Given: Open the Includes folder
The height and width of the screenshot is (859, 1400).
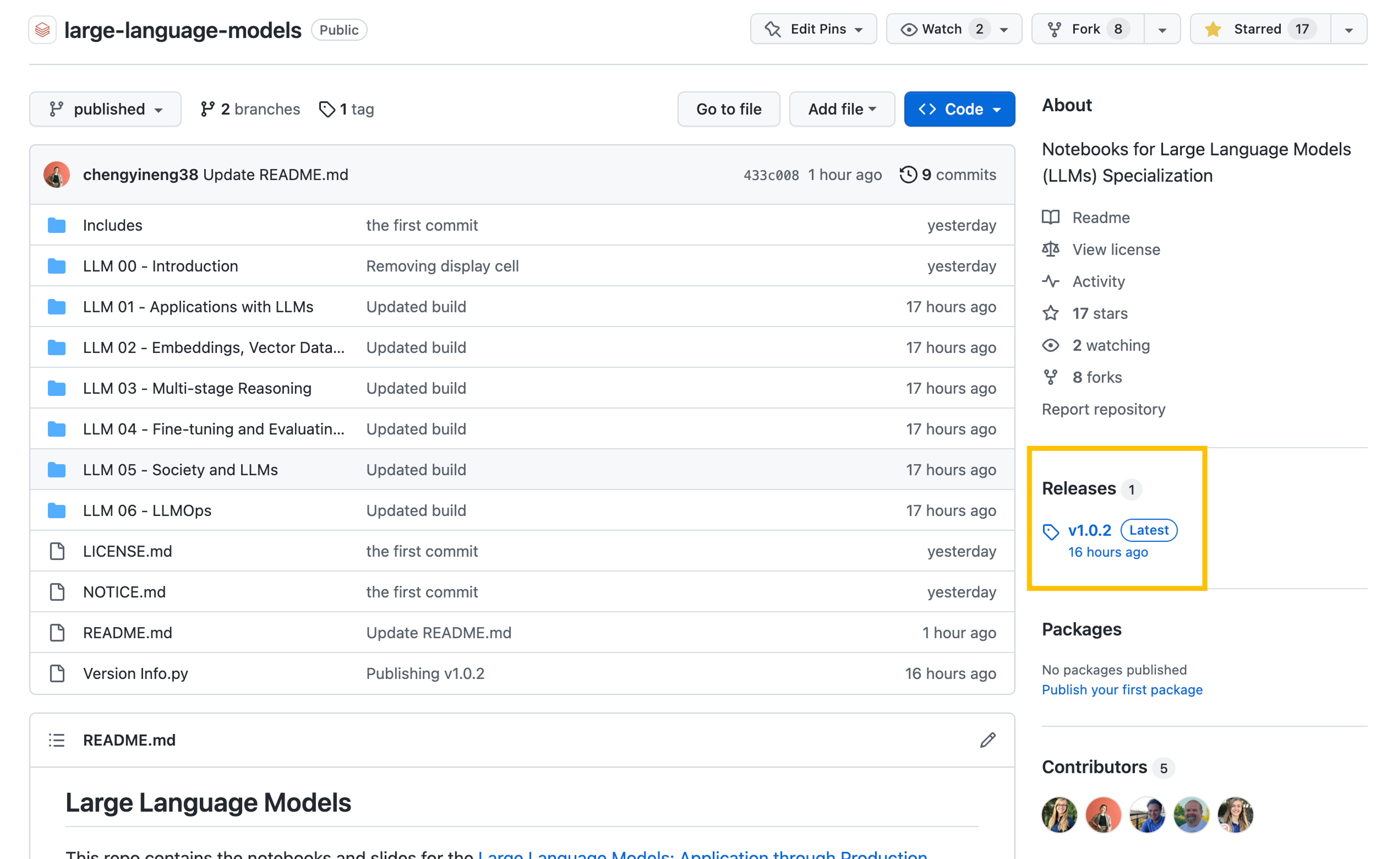Looking at the screenshot, I should [113, 225].
